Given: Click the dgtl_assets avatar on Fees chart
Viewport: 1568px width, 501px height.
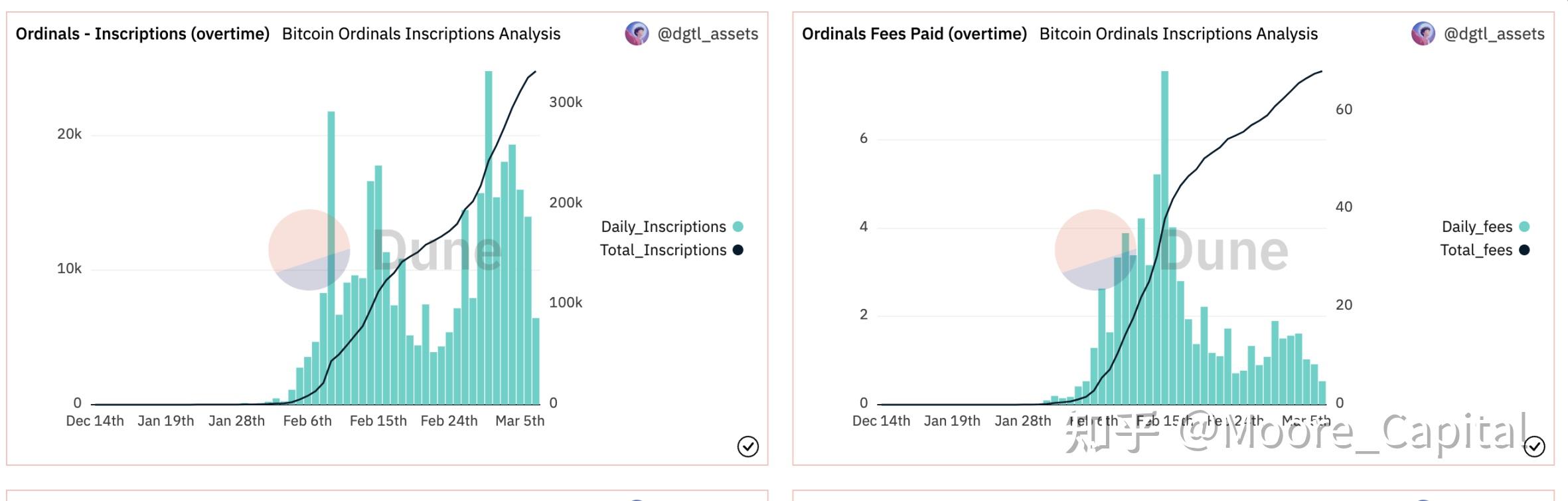Looking at the screenshot, I should 1423,33.
